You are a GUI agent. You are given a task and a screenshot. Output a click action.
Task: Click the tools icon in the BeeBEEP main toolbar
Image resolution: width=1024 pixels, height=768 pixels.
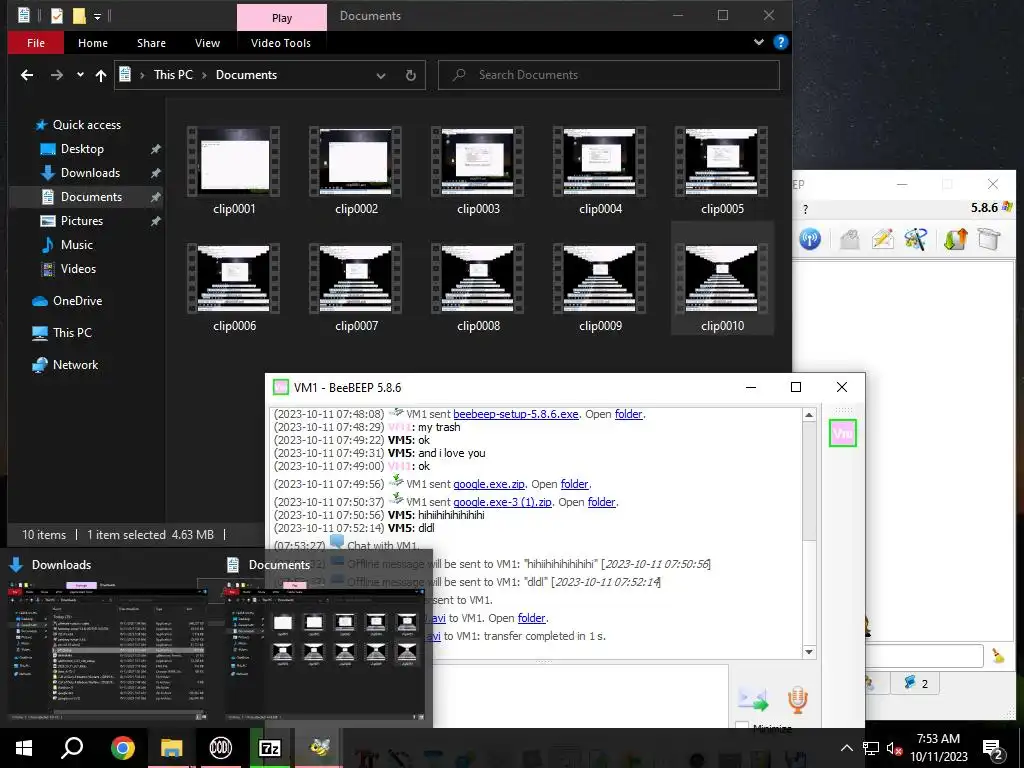[x=916, y=239]
